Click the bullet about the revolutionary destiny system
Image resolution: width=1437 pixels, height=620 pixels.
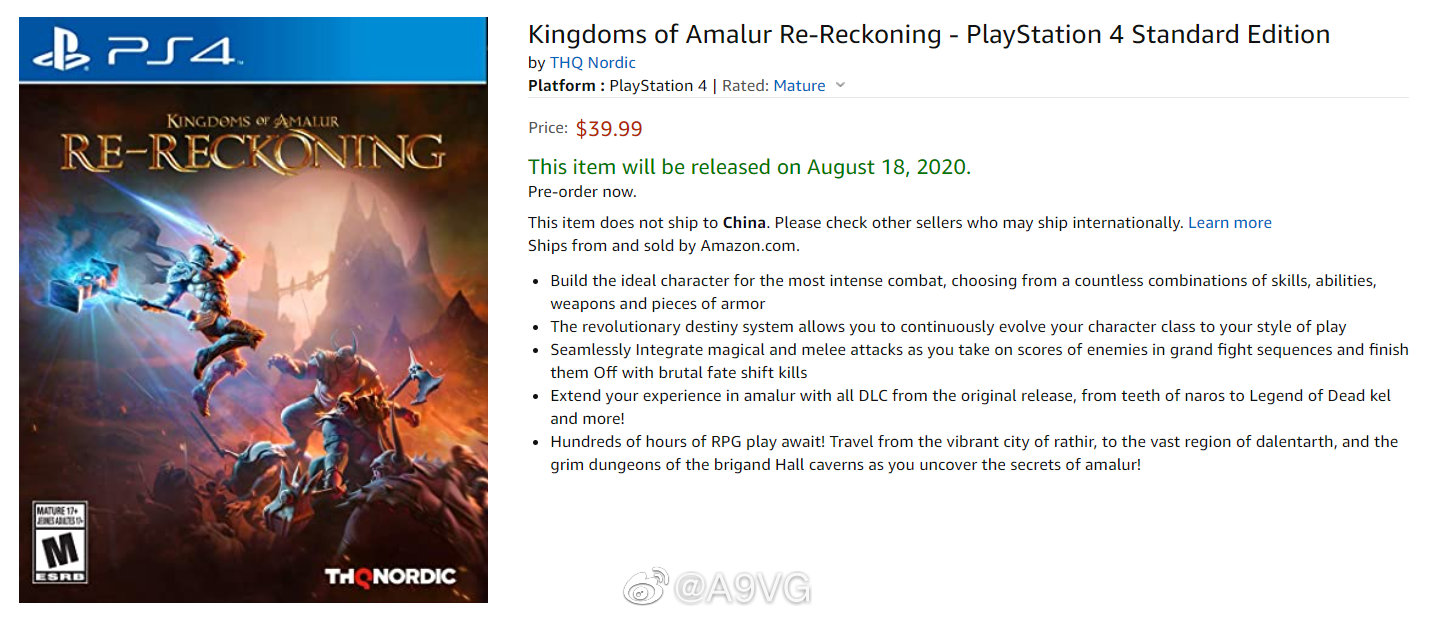click(x=948, y=327)
